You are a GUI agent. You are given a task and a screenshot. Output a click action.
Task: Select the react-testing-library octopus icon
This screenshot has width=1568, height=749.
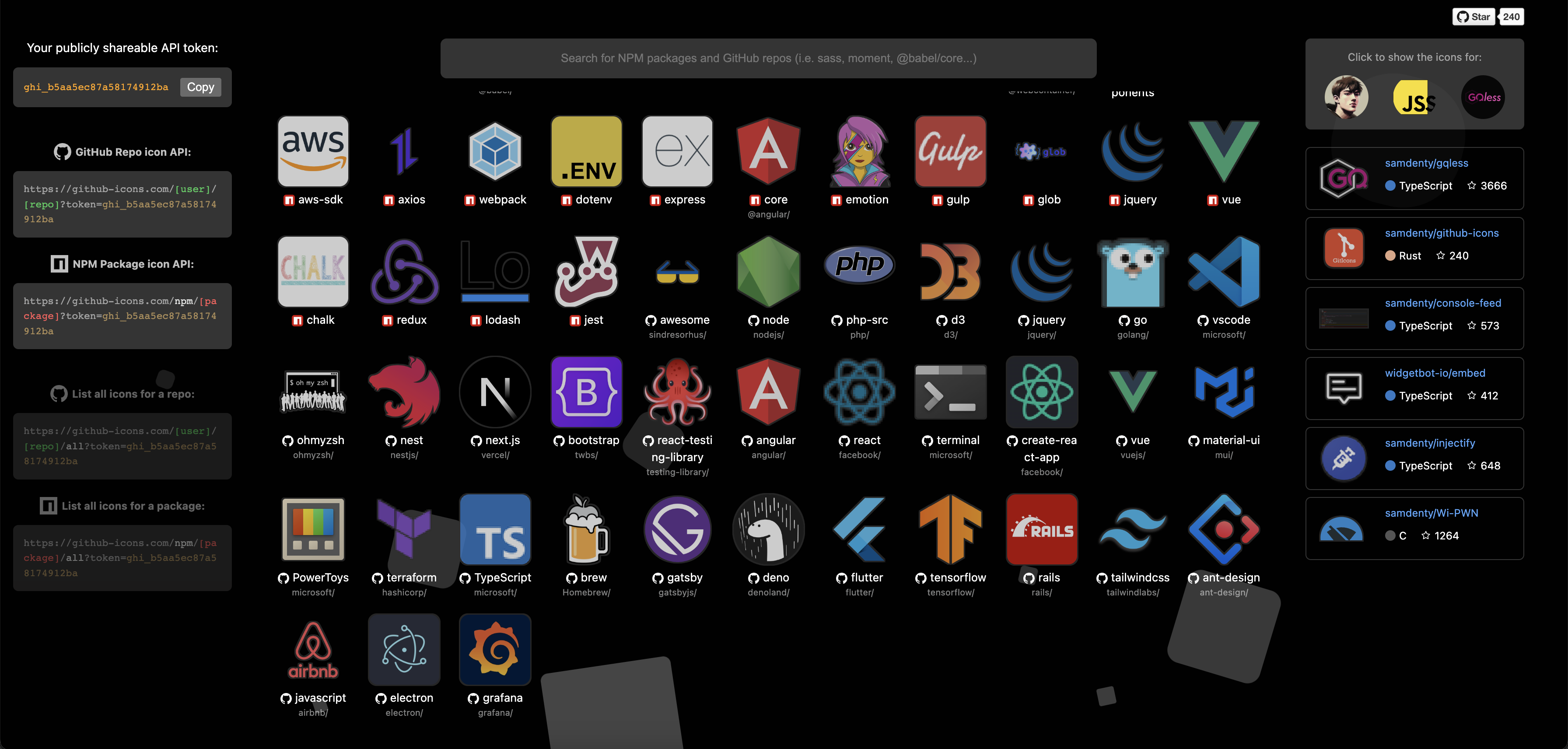[678, 392]
